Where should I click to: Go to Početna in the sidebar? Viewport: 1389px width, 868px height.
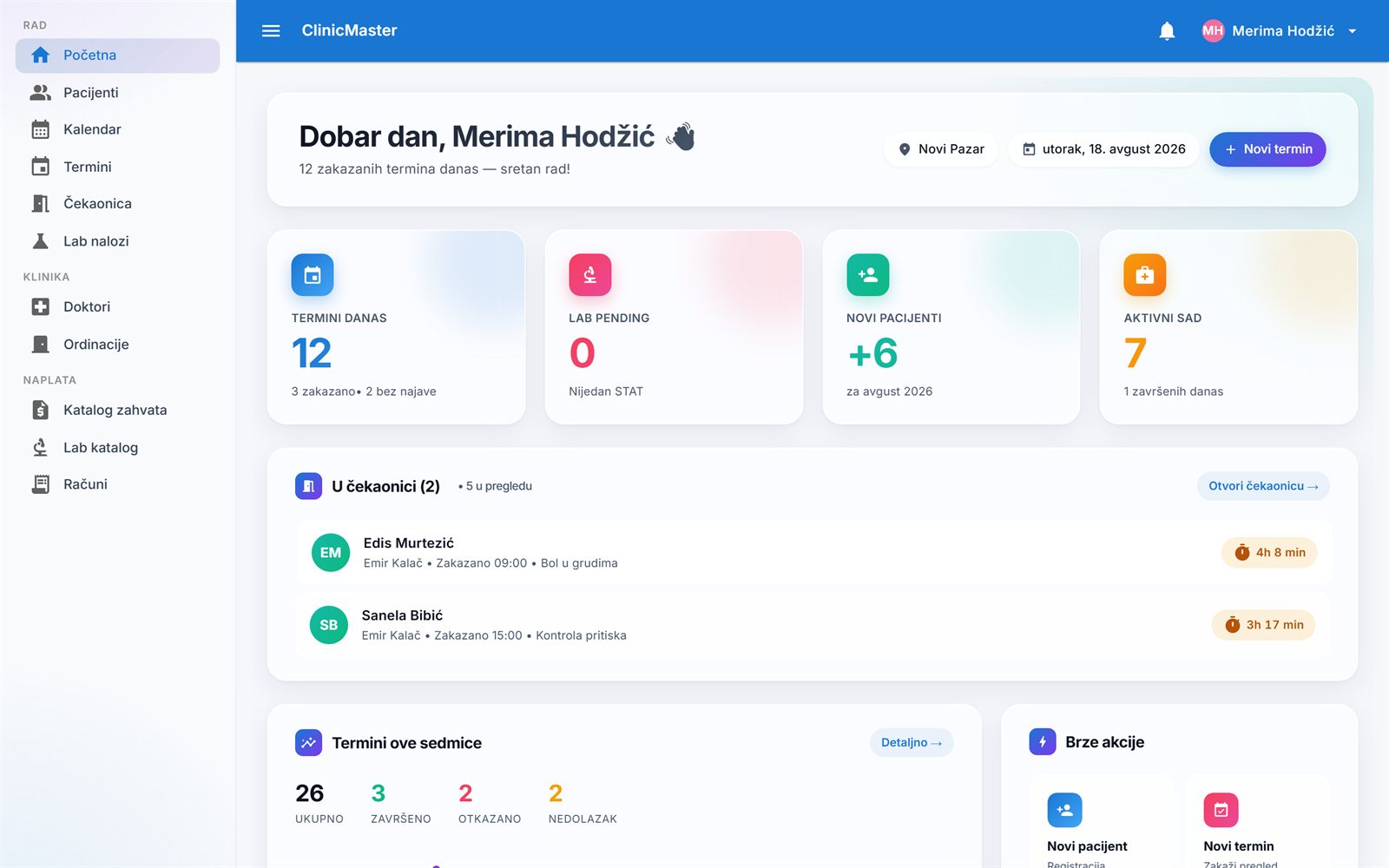pos(117,56)
